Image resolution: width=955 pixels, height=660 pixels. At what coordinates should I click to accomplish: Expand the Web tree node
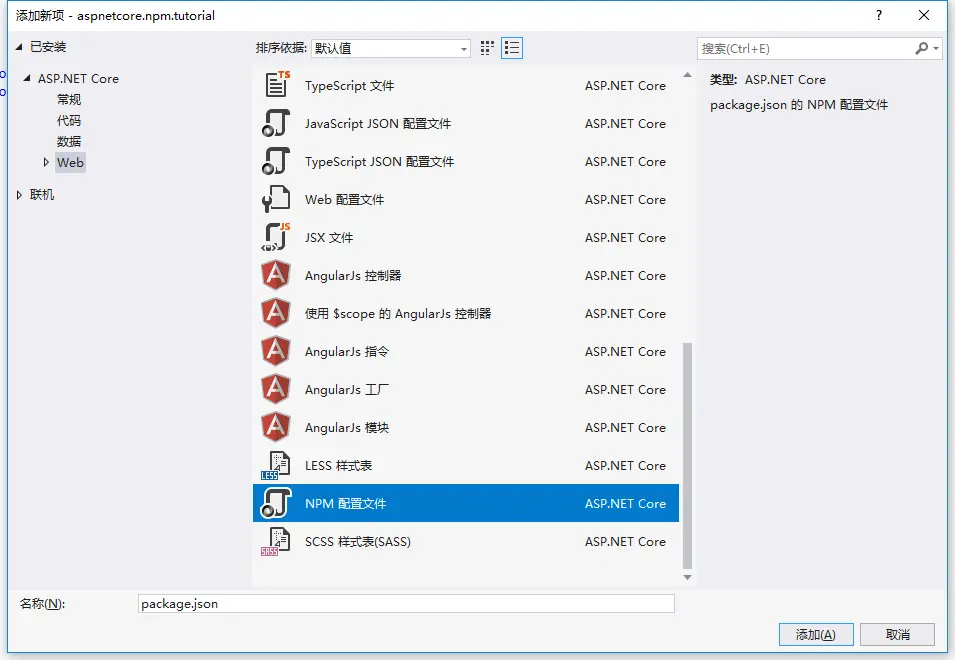45,162
